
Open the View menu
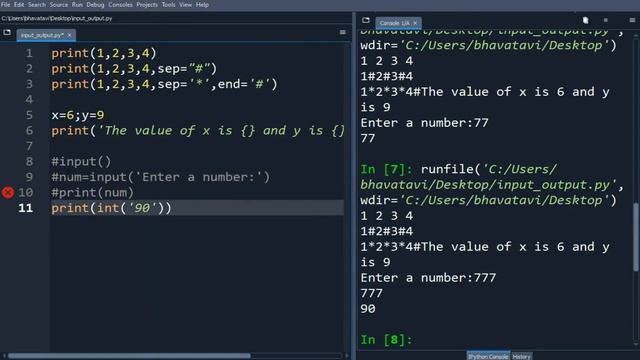185,5
